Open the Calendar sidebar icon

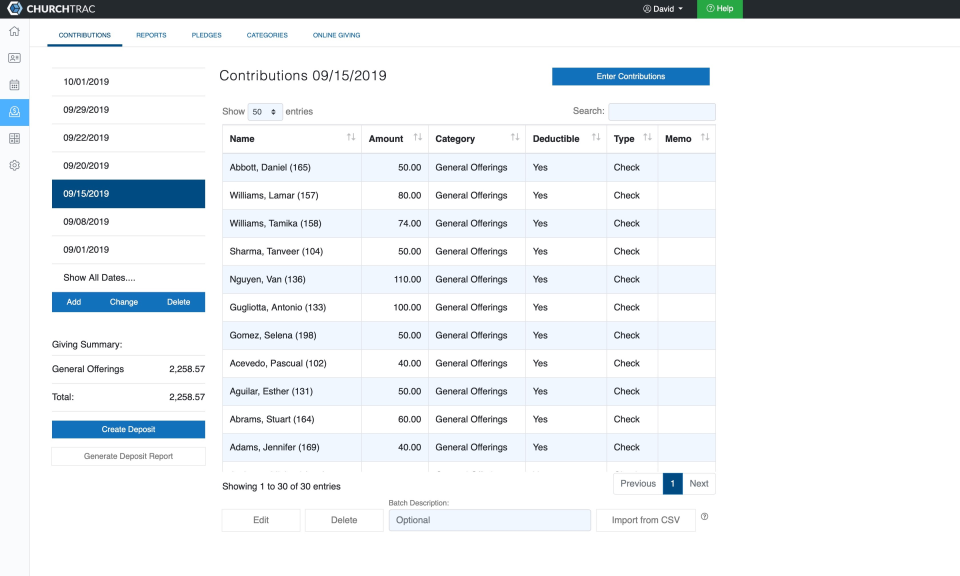click(x=14, y=86)
